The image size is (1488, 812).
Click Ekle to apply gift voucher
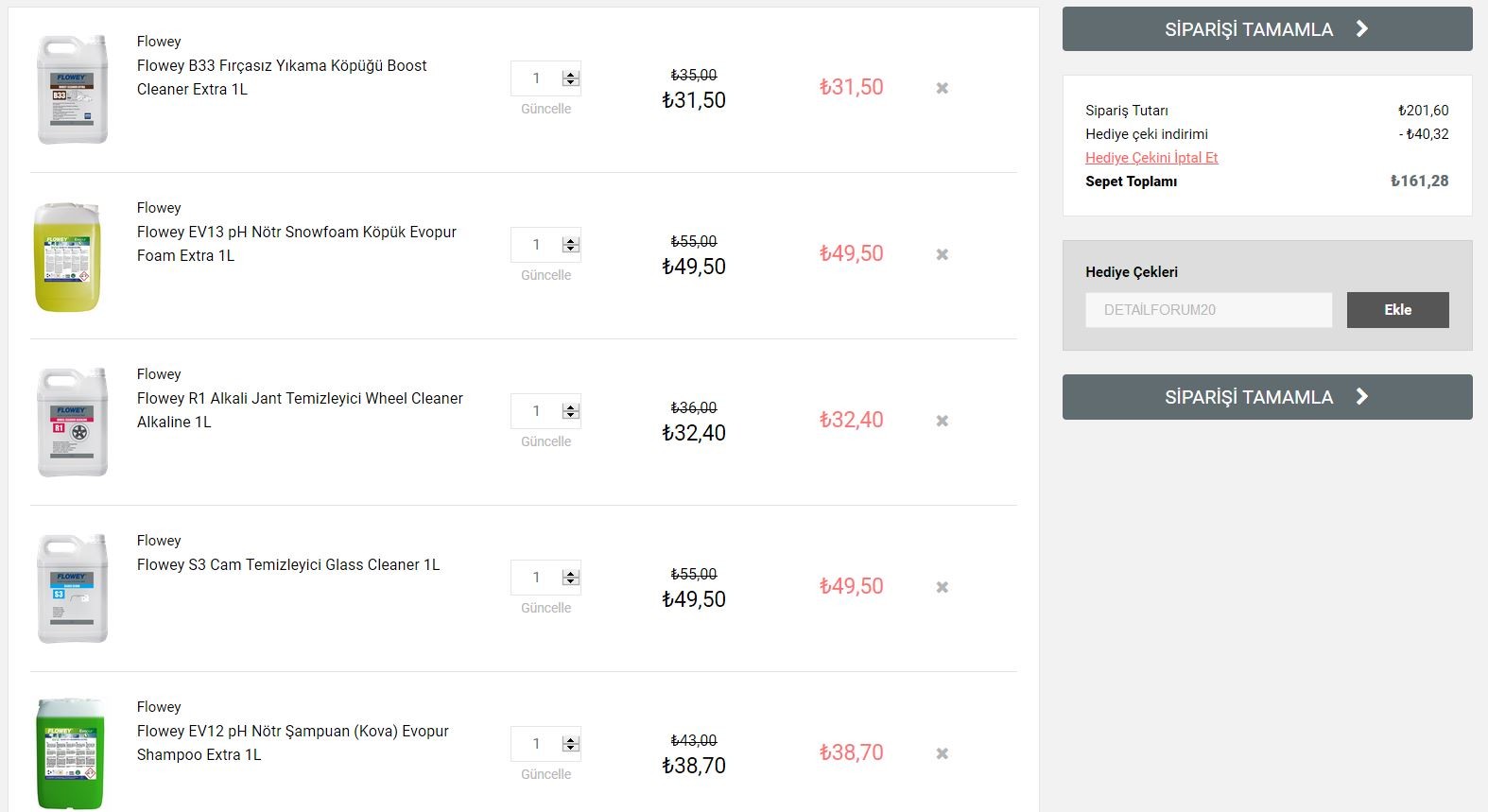pyautogui.click(x=1397, y=310)
